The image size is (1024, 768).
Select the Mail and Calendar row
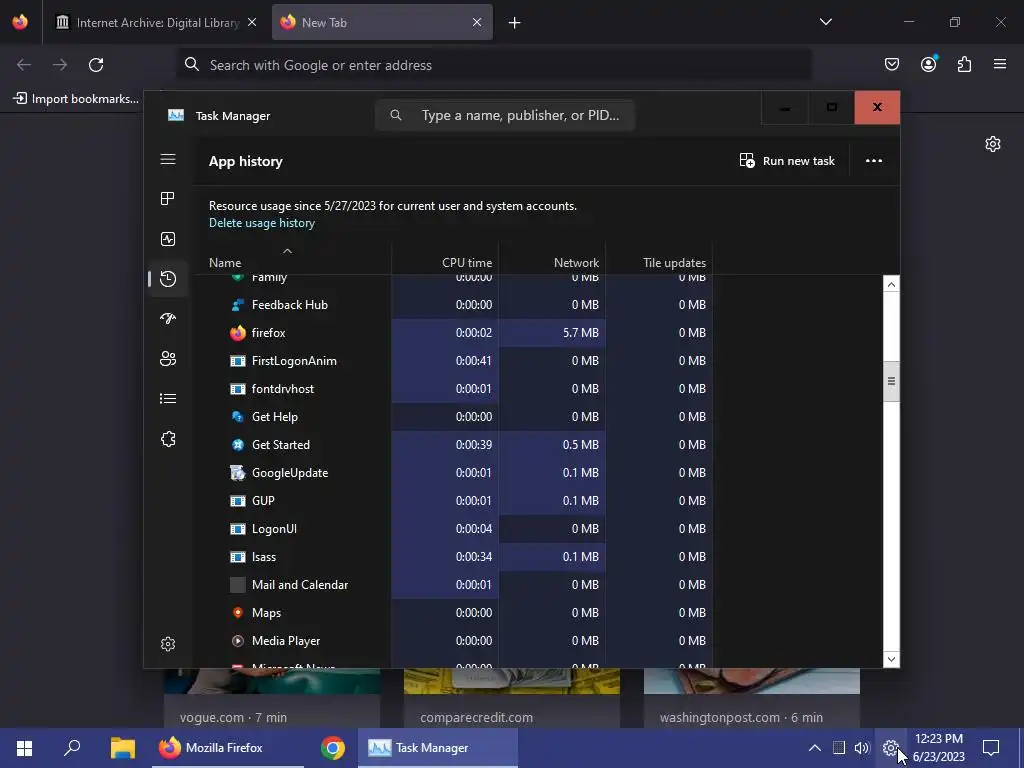461,585
